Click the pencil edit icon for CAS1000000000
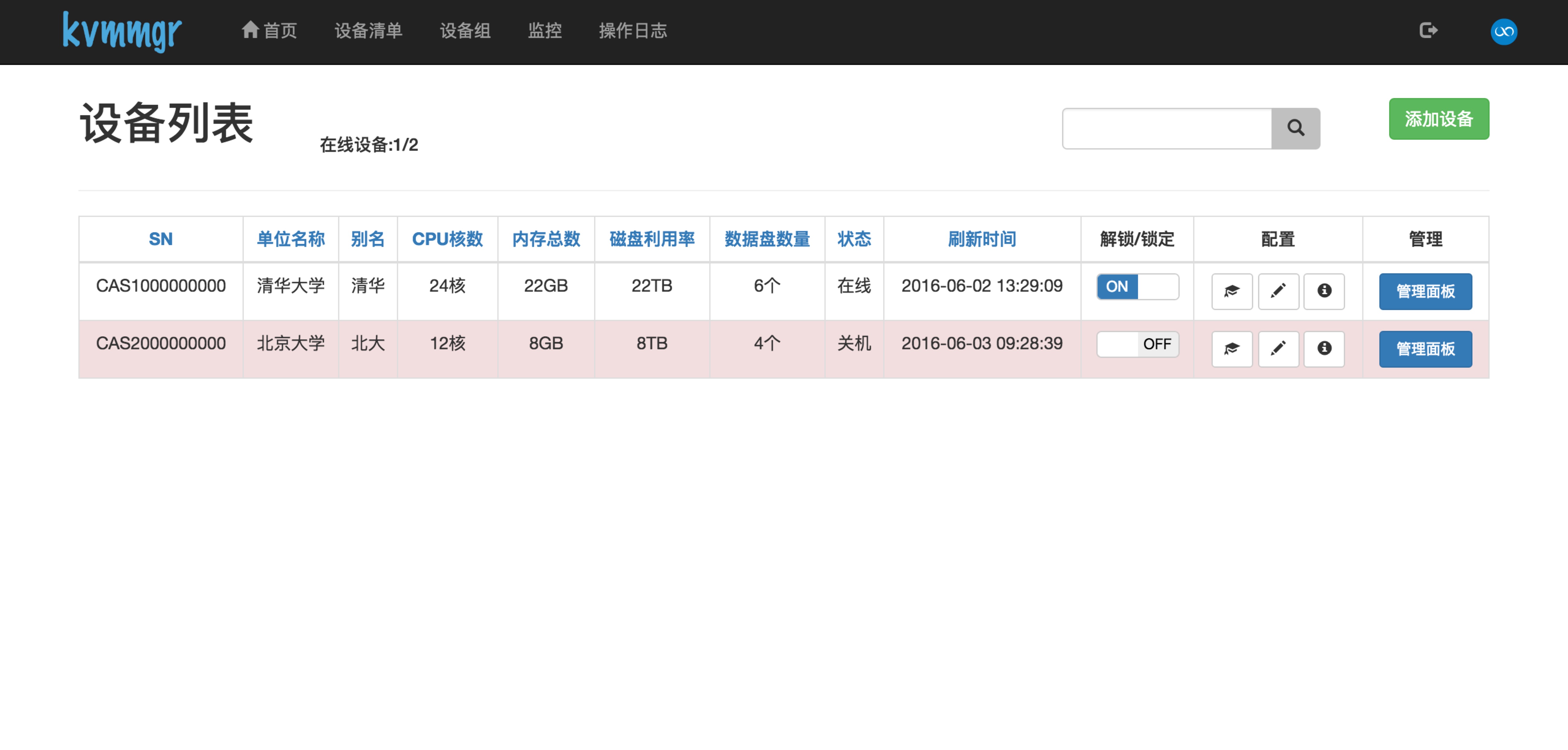1568x750 pixels. coord(1278,291)
